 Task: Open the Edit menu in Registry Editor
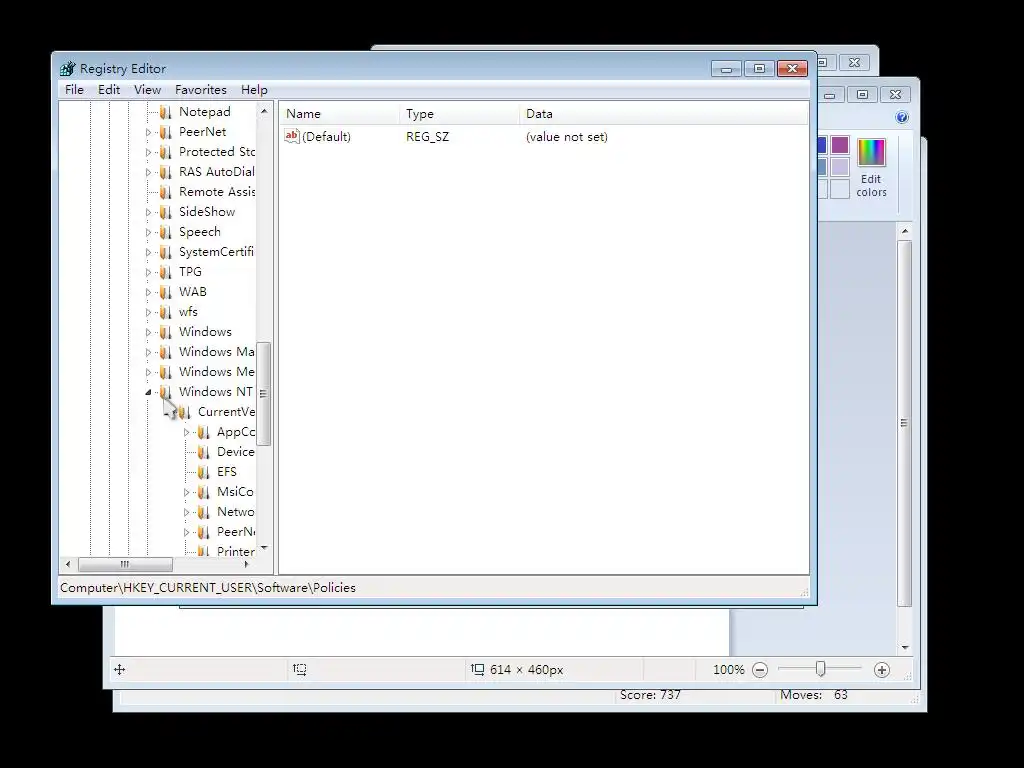[109, 89]
